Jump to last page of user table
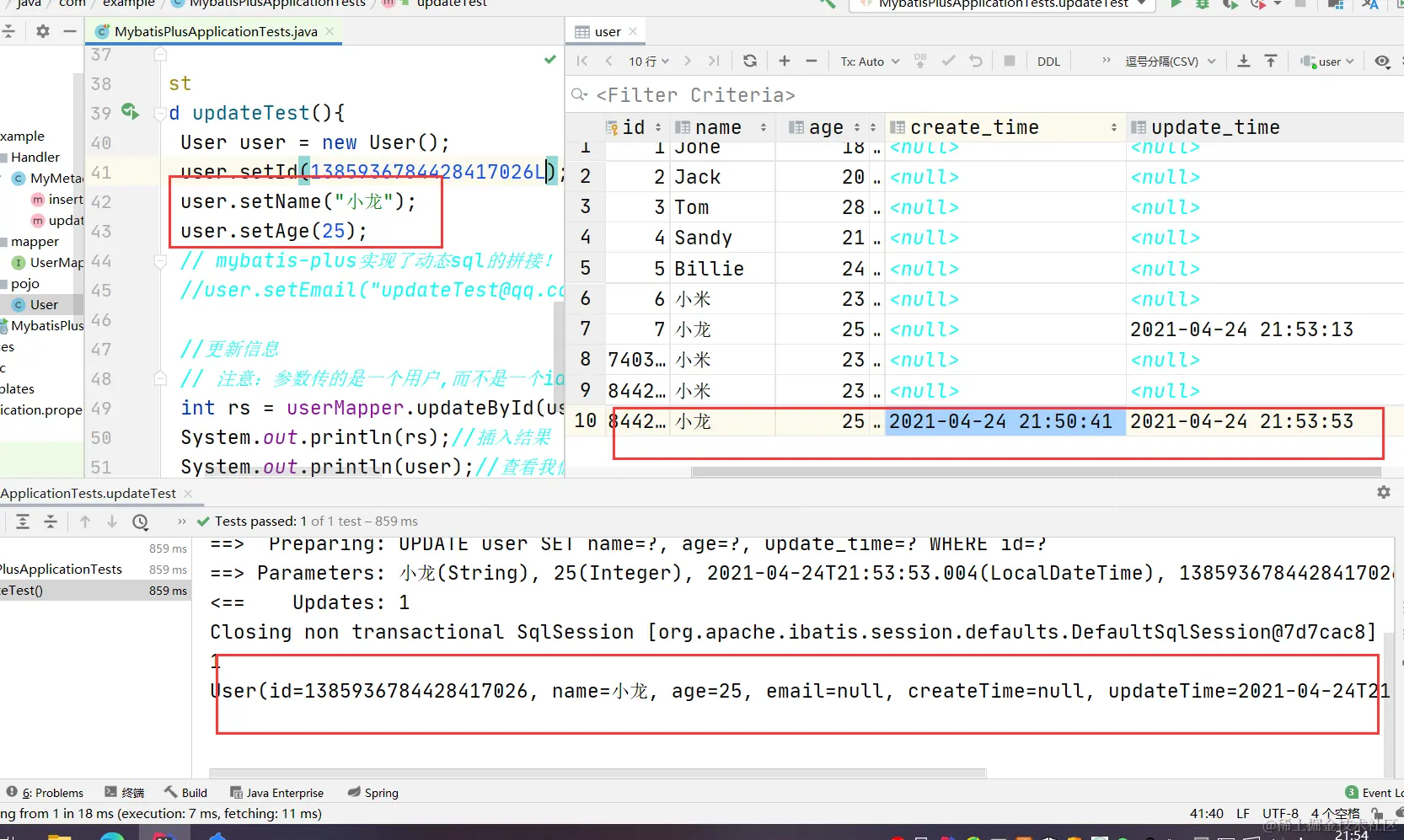 tap(715, 61)
